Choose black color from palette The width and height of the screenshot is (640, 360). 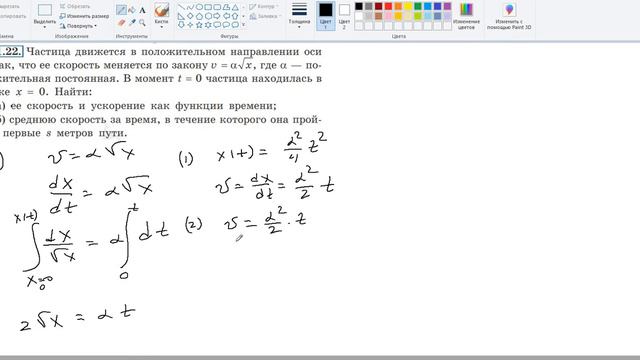[359, 6]
